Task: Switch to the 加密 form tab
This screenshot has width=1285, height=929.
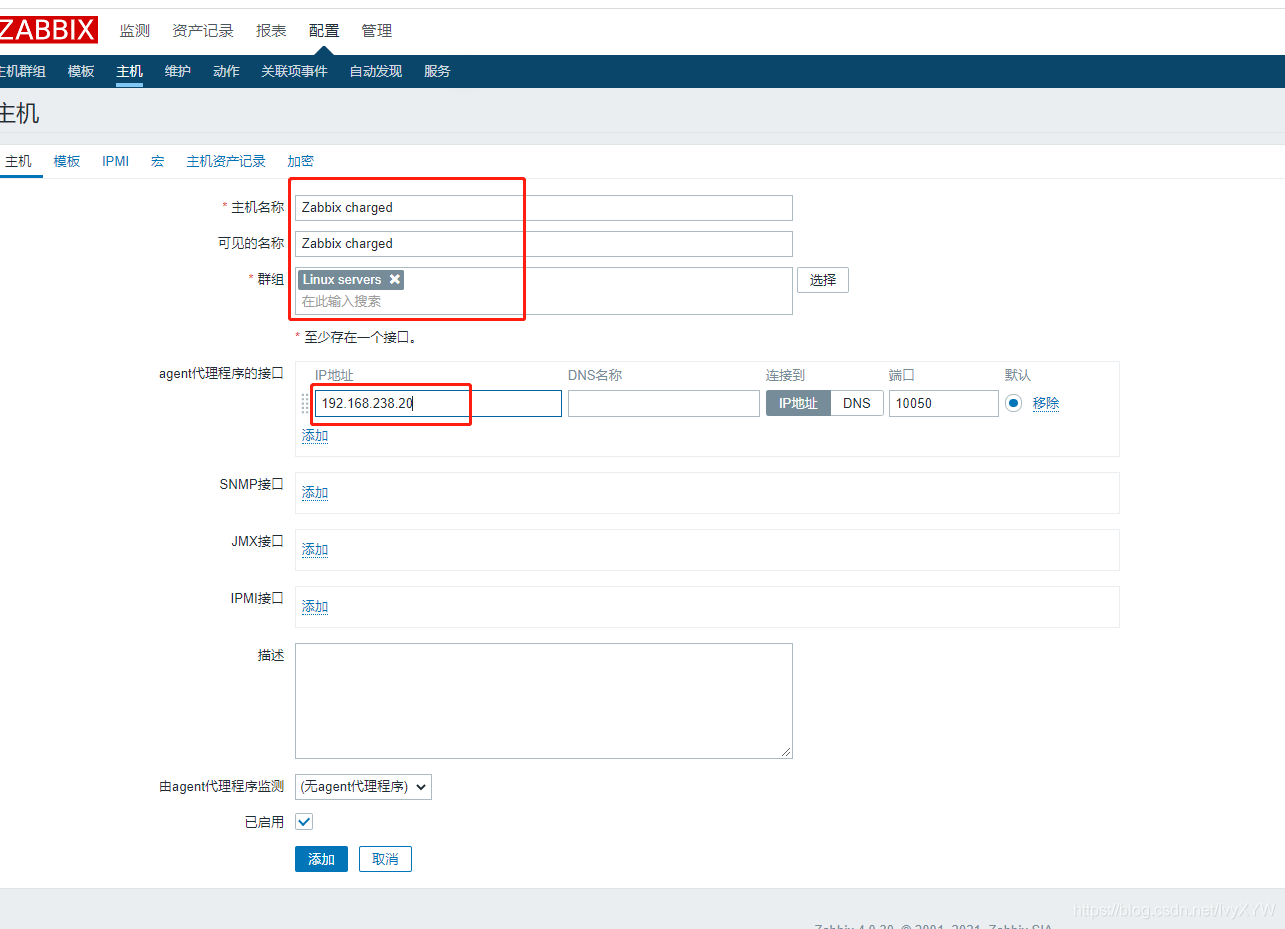Action: click(300, 161)
